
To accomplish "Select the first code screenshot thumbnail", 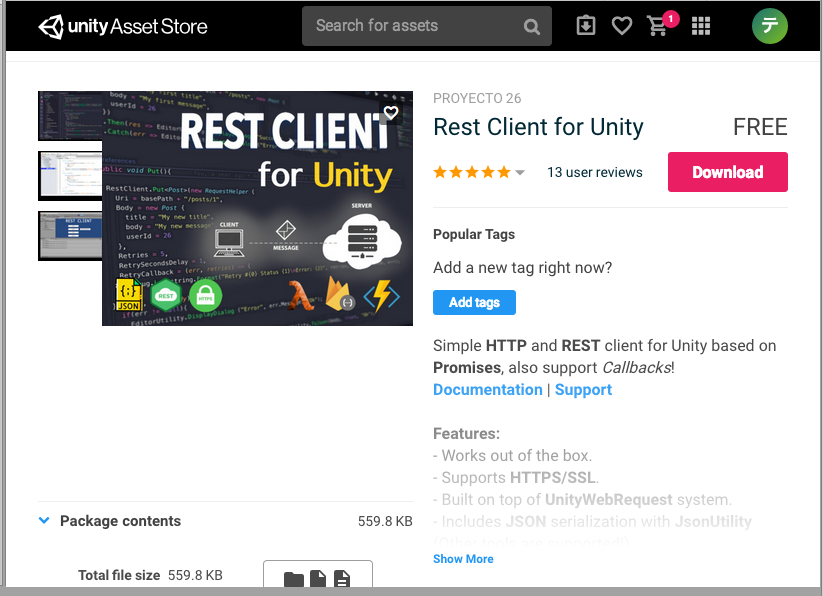I will pyautogui.click(x=70, y=116).
